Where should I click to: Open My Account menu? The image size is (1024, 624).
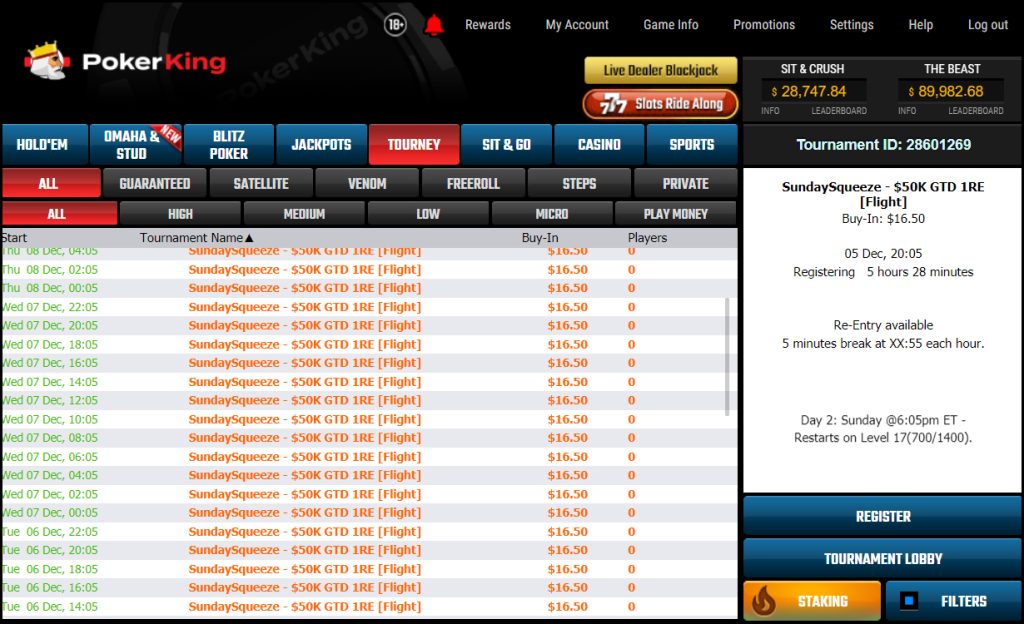pos(577,25)
